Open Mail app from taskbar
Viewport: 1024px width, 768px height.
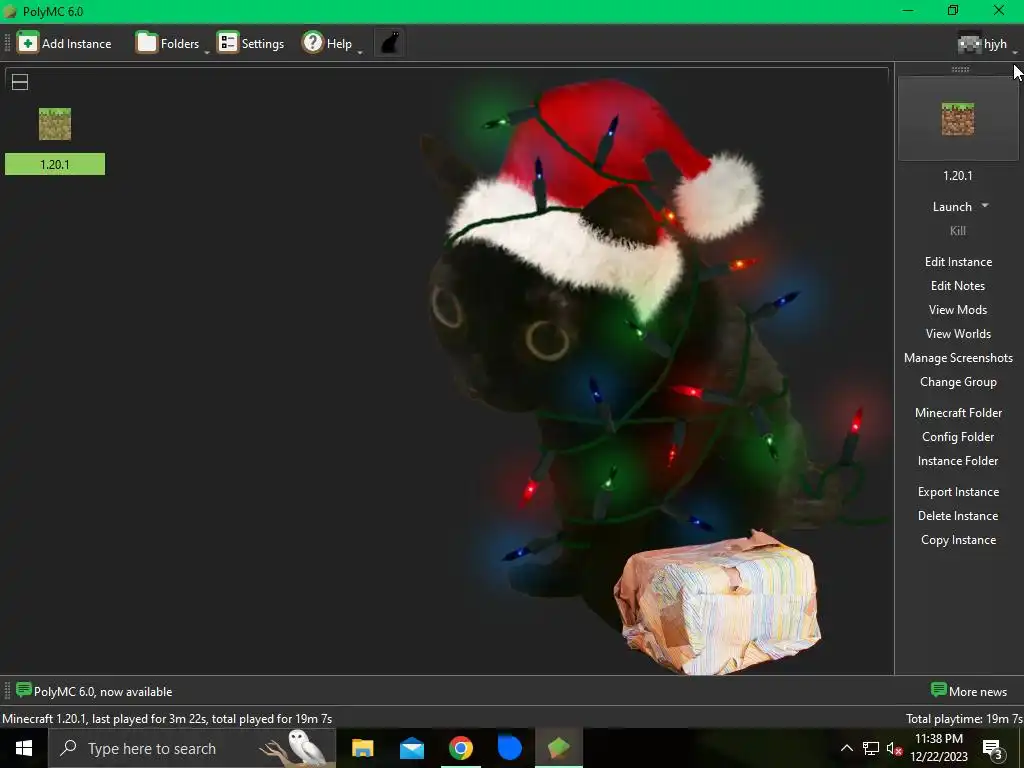(x=411, y=748)
